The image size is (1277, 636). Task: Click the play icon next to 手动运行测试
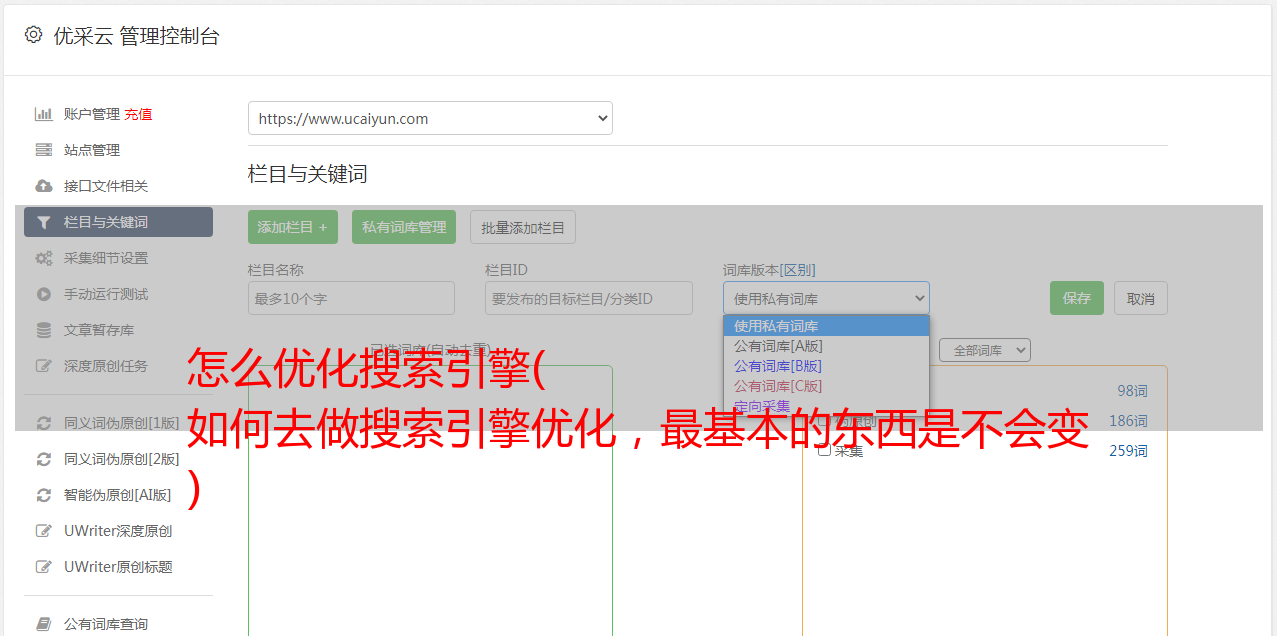click(43, 294)
